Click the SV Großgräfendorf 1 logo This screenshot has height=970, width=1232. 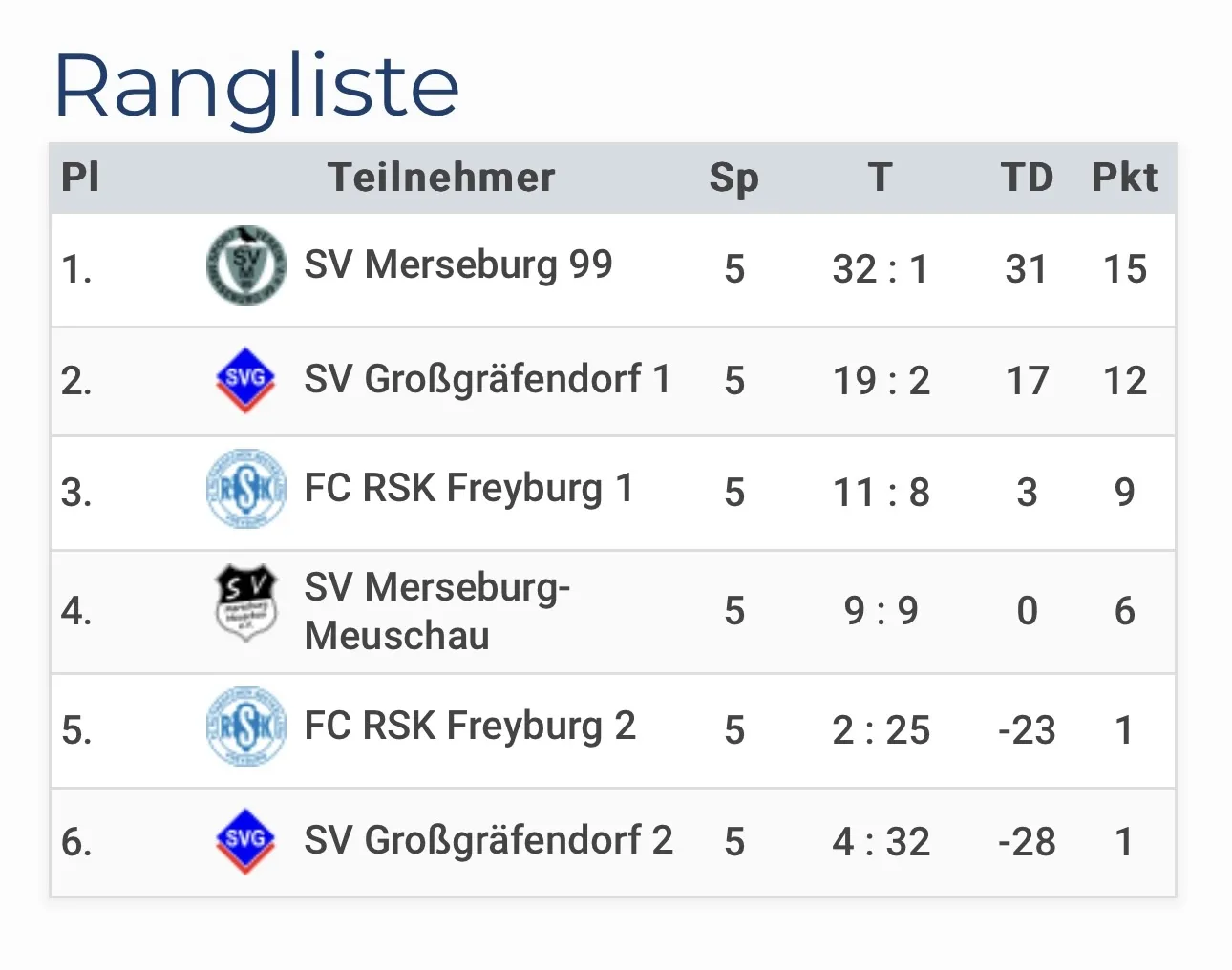[245, 379]
